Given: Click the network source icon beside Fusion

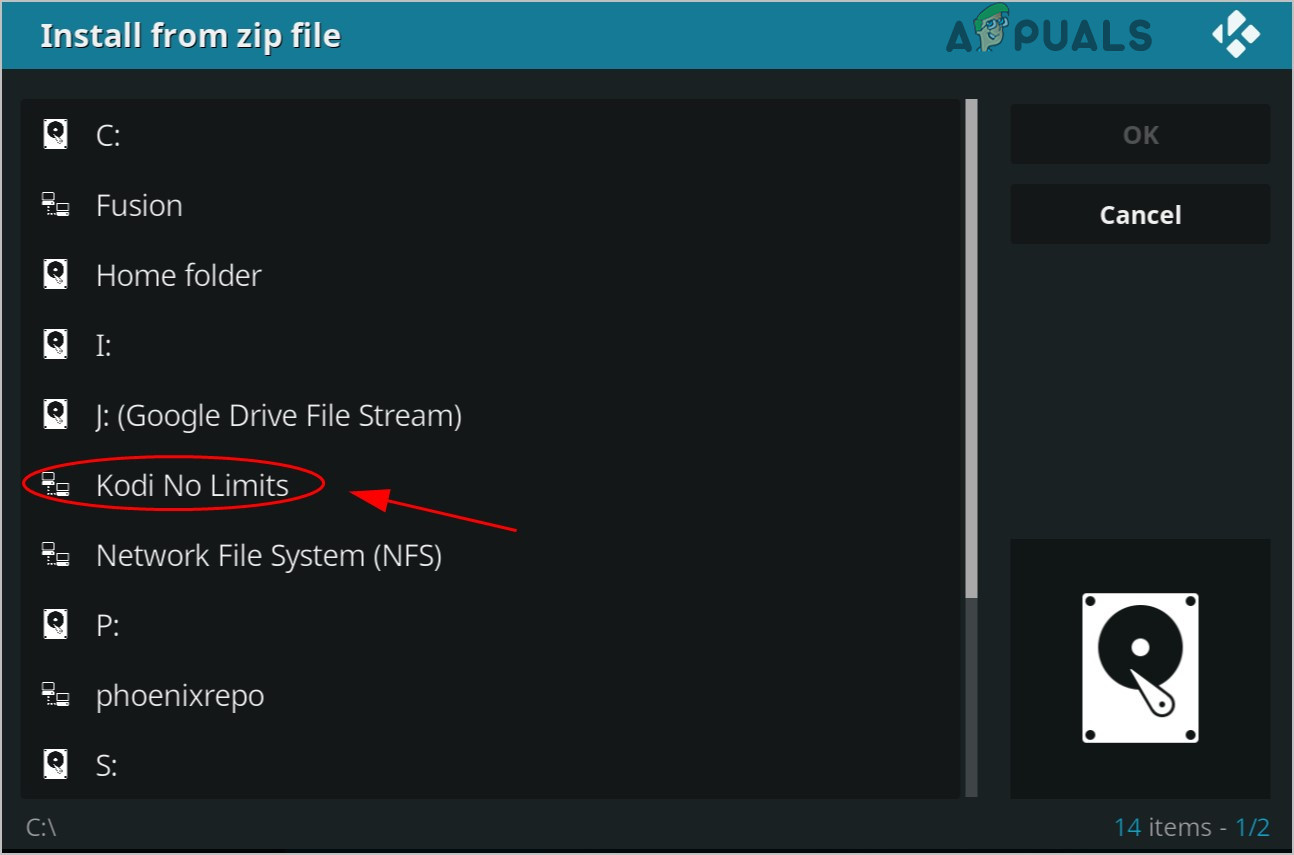Looking at the screenshot, I should (56, 206).
